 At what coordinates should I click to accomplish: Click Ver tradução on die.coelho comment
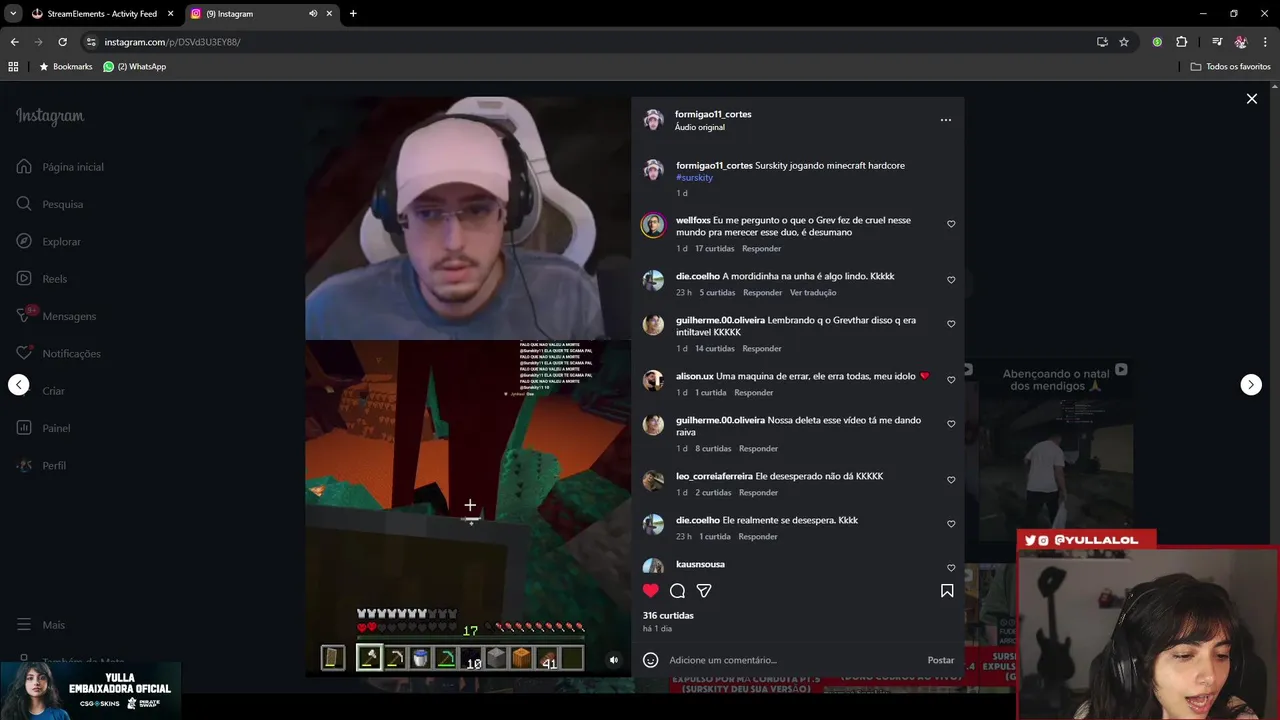click(813, 292)
